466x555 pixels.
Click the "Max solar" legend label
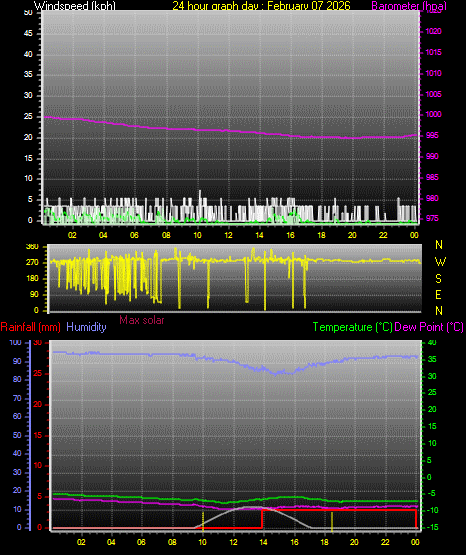pos(142,320)
